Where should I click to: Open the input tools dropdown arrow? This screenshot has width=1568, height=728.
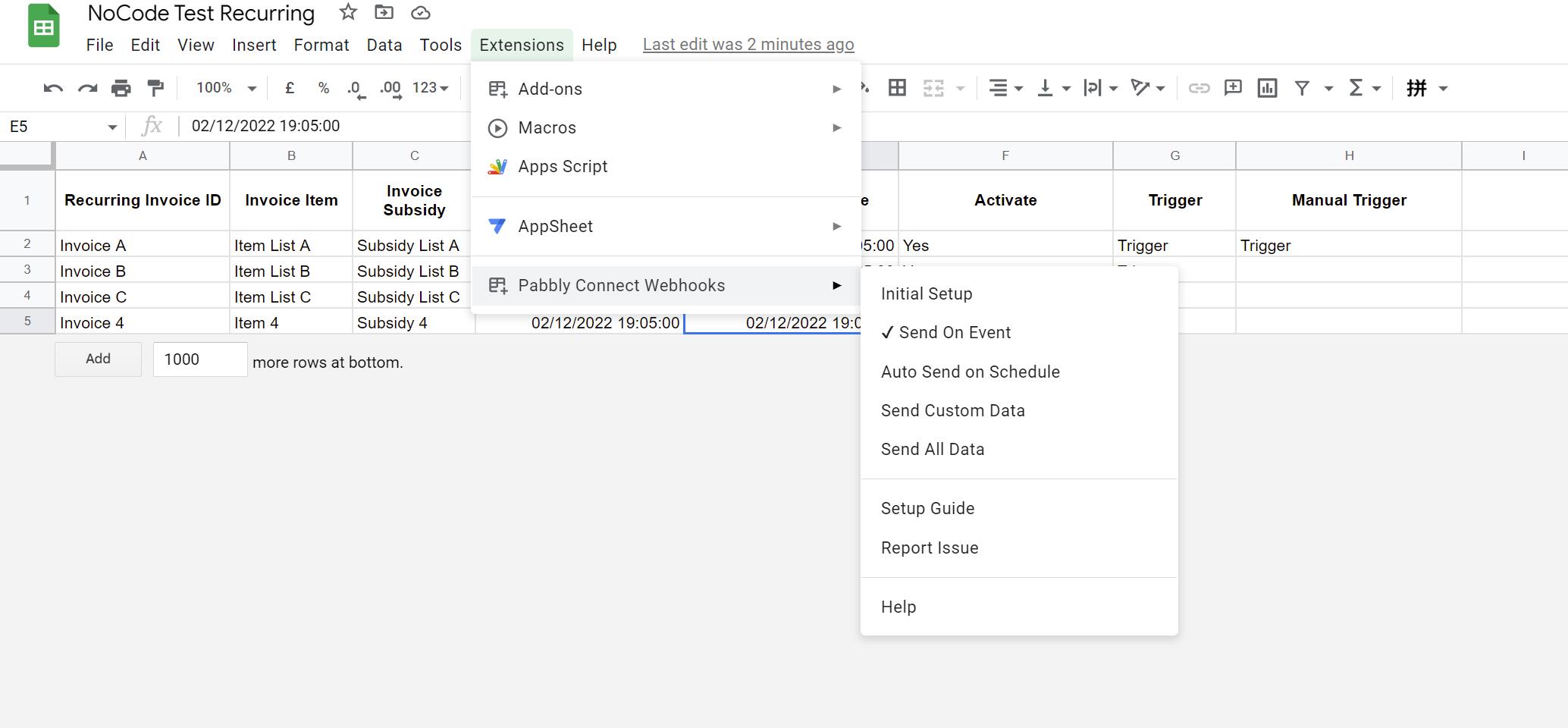(x=1443, y=89)
